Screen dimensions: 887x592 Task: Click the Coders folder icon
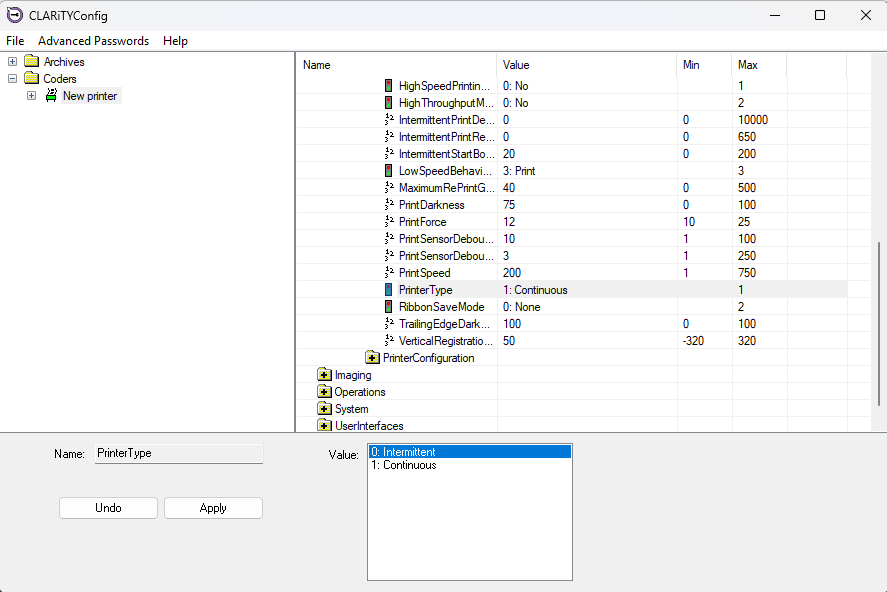(32, 79)
